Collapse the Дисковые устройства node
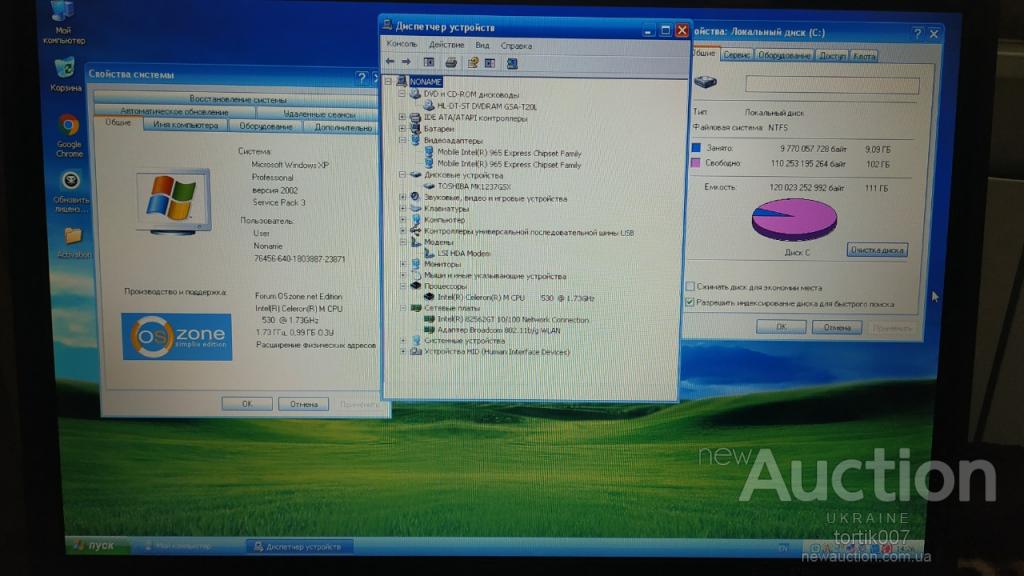The image size is (1024, 576). pyautogui.click(x=402, y=175)
